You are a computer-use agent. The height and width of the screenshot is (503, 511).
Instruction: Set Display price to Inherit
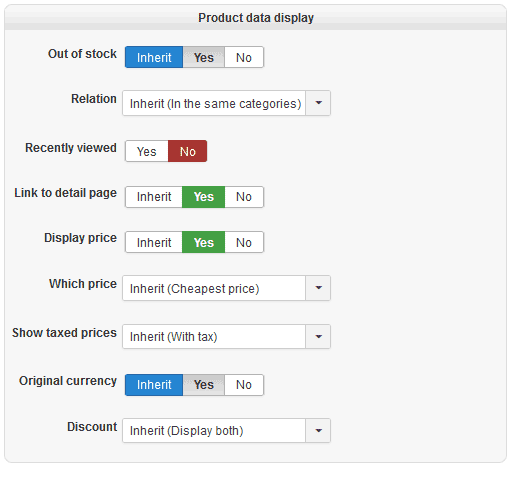click(154, 242)
